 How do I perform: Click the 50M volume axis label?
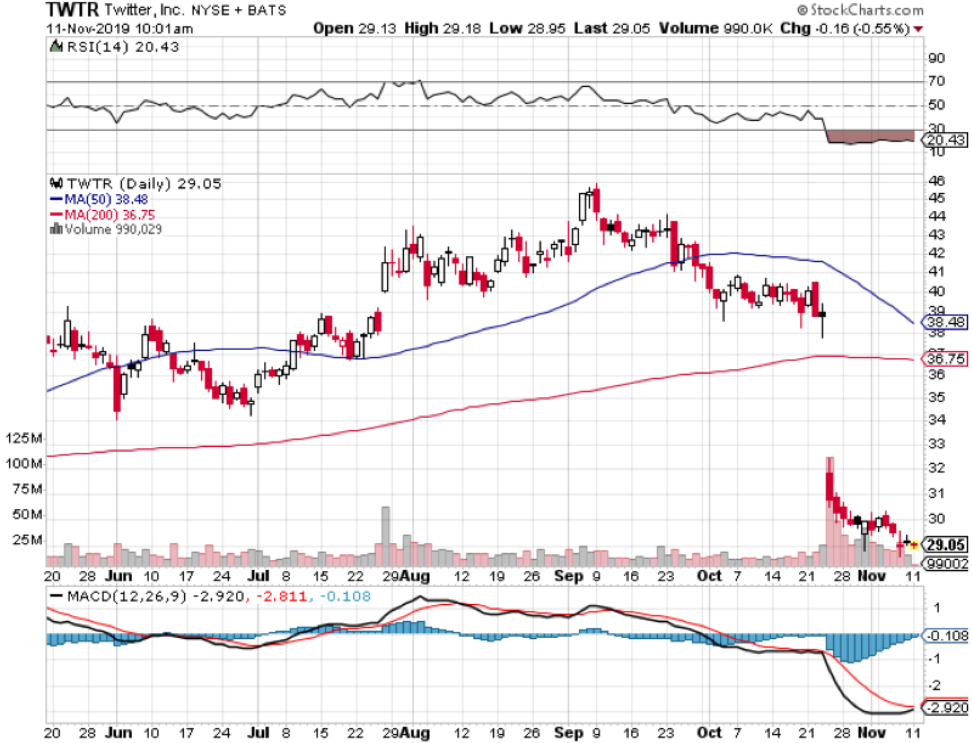coord(27,515)
